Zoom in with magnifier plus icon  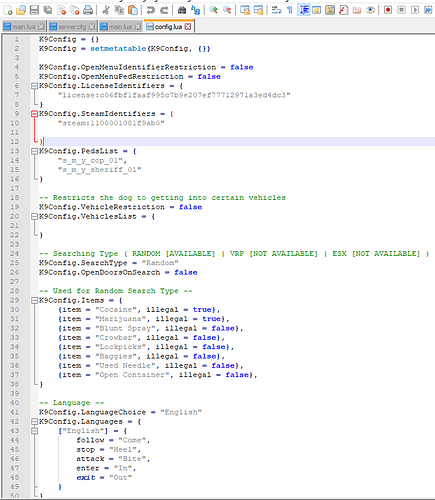tap(213, 10)
